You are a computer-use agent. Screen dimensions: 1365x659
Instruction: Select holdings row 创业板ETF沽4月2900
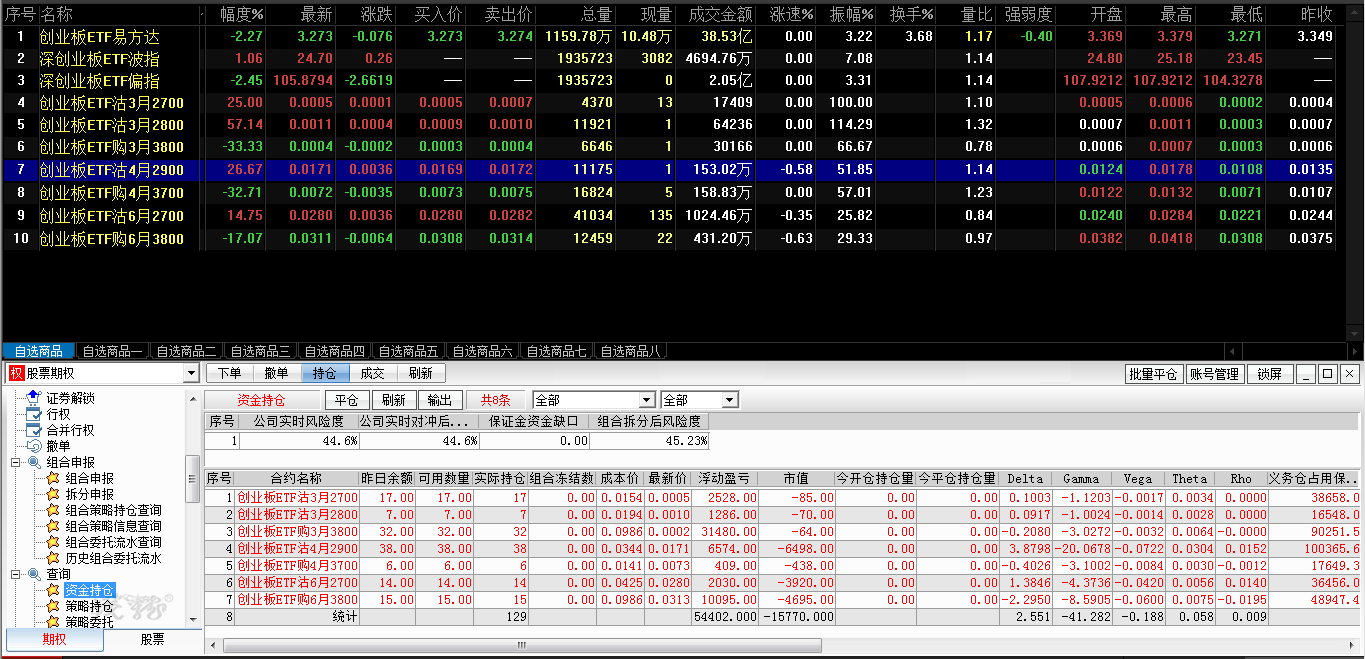(783, 549)
